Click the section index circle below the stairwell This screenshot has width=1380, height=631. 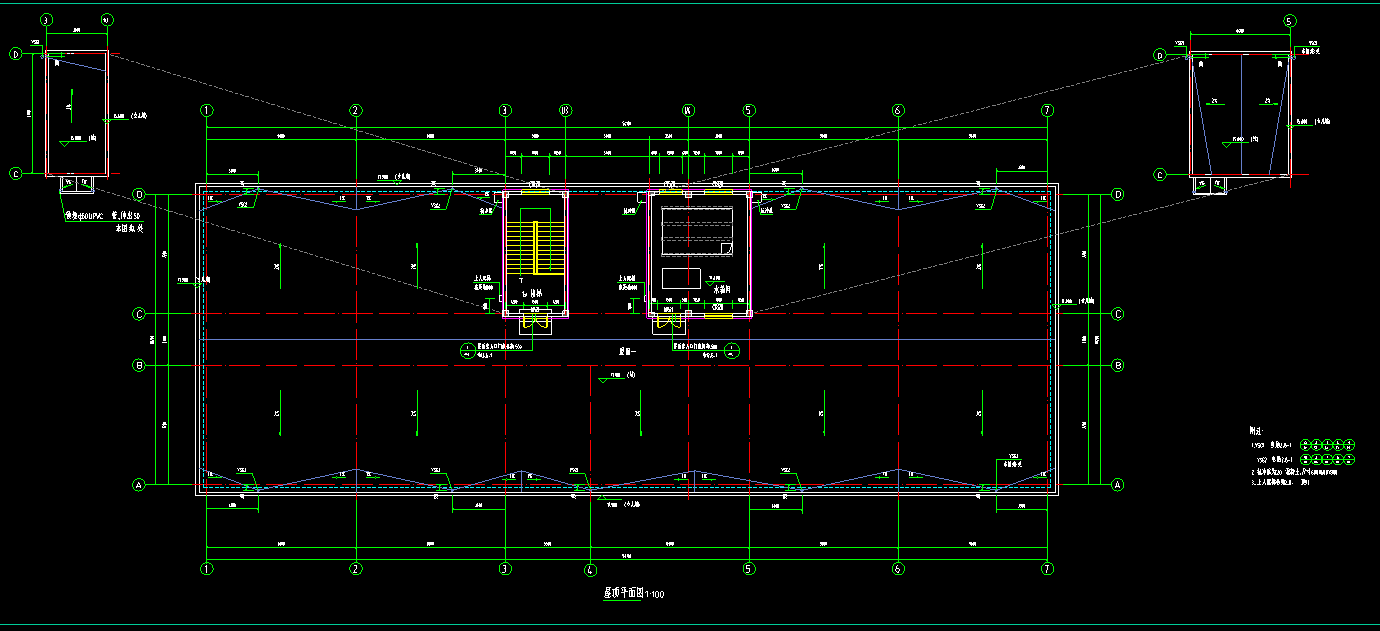(467, 350)
